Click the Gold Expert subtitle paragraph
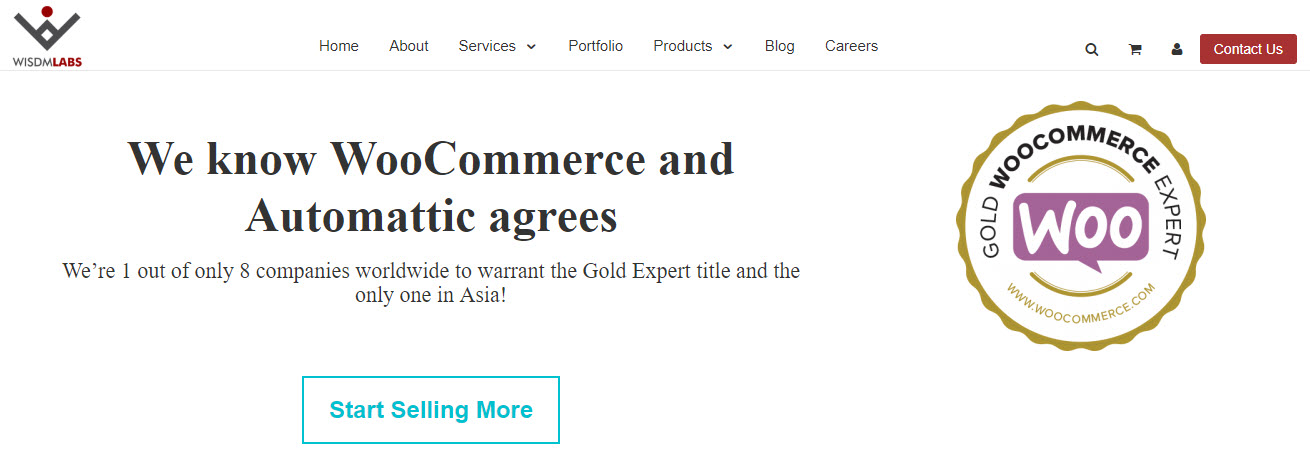The height and width of the screenshot is (464, 1310). point(431,283)
